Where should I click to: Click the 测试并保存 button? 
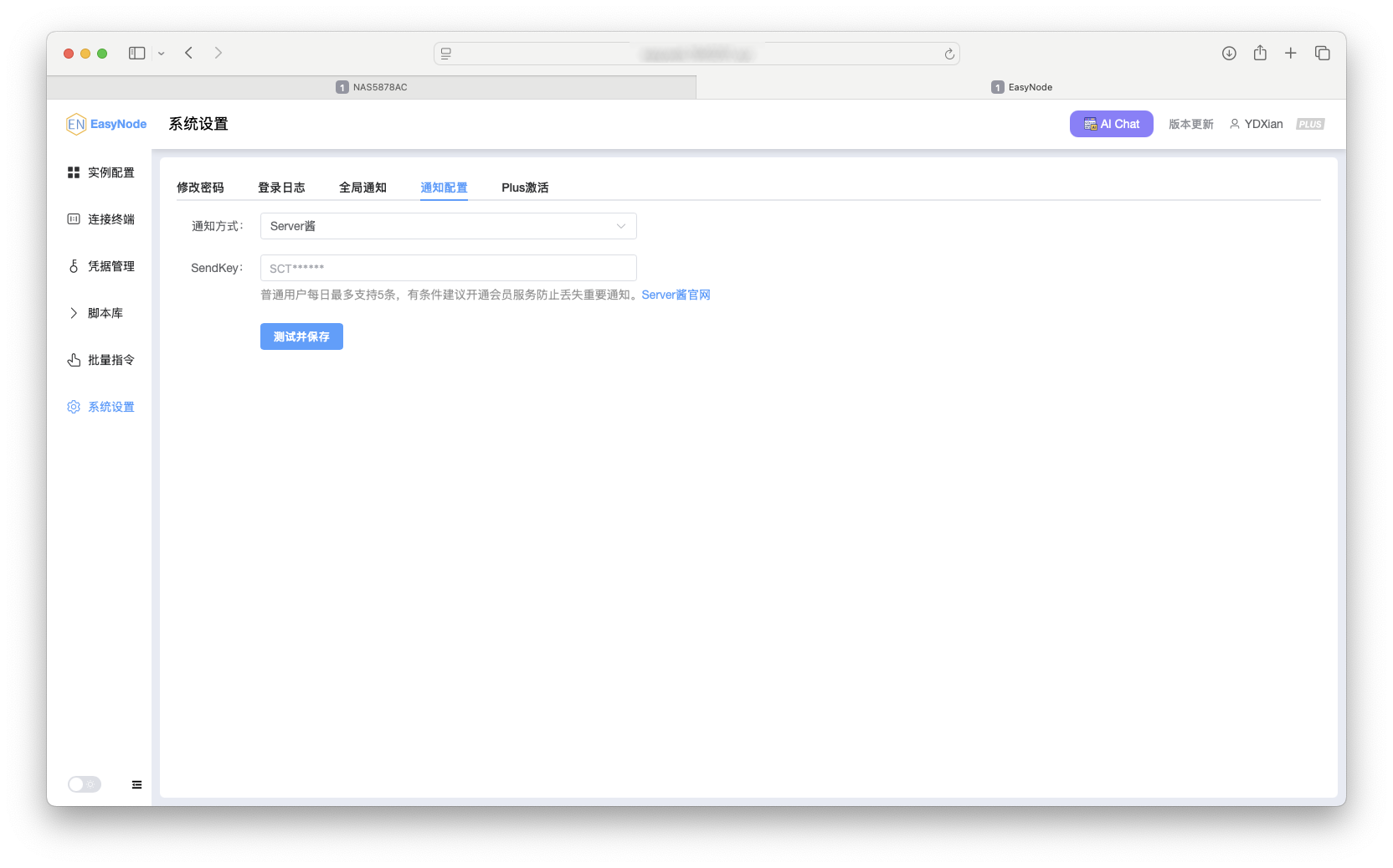(x=301, y=336)
